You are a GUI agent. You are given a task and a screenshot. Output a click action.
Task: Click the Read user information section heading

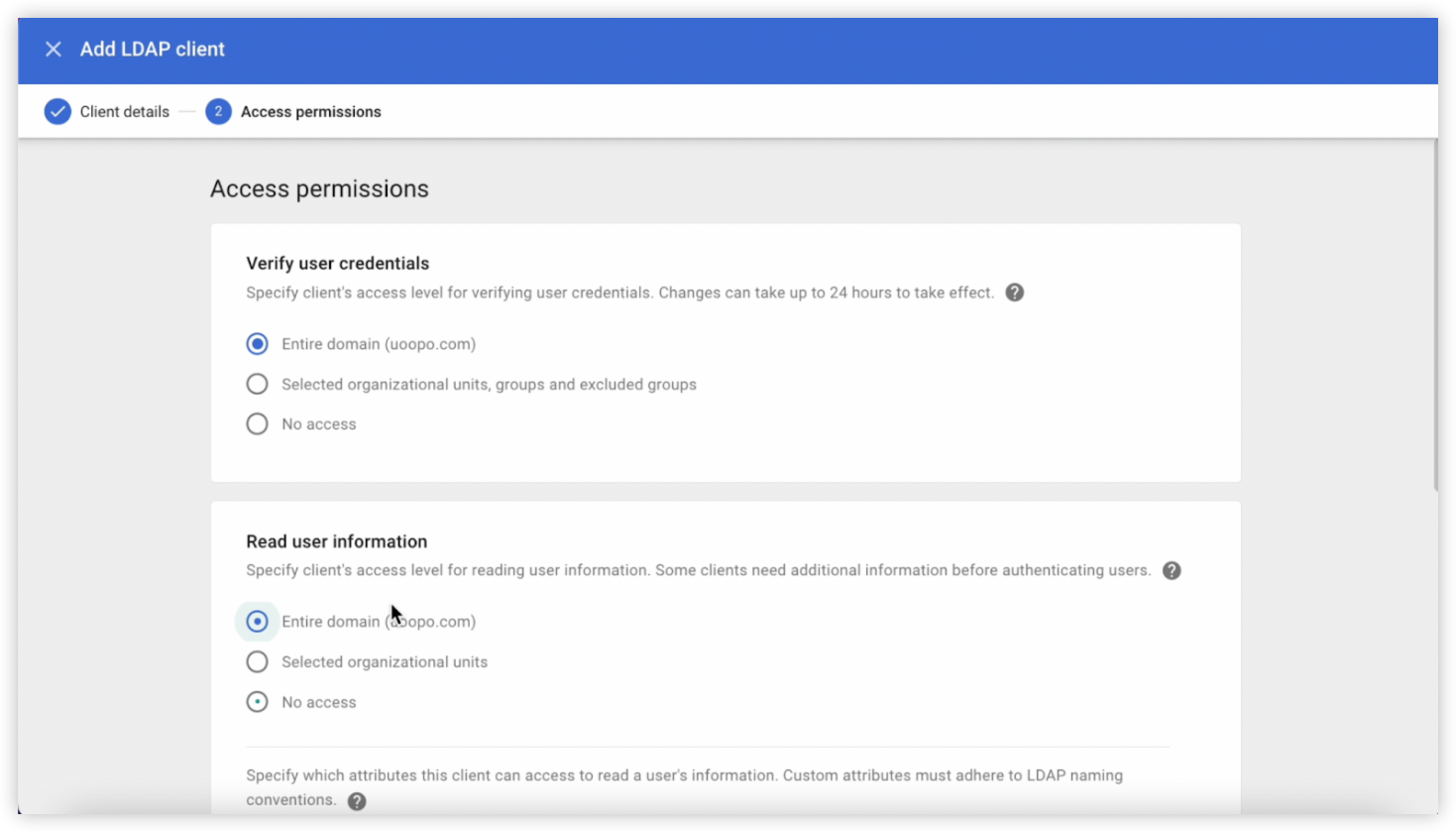337,541
